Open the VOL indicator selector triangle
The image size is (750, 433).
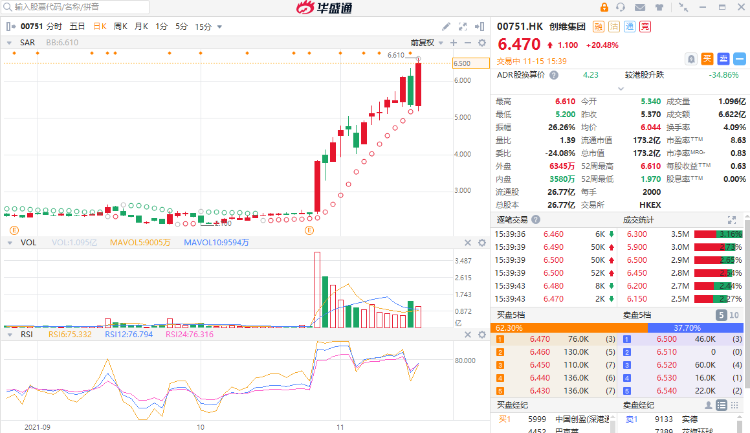9,243
